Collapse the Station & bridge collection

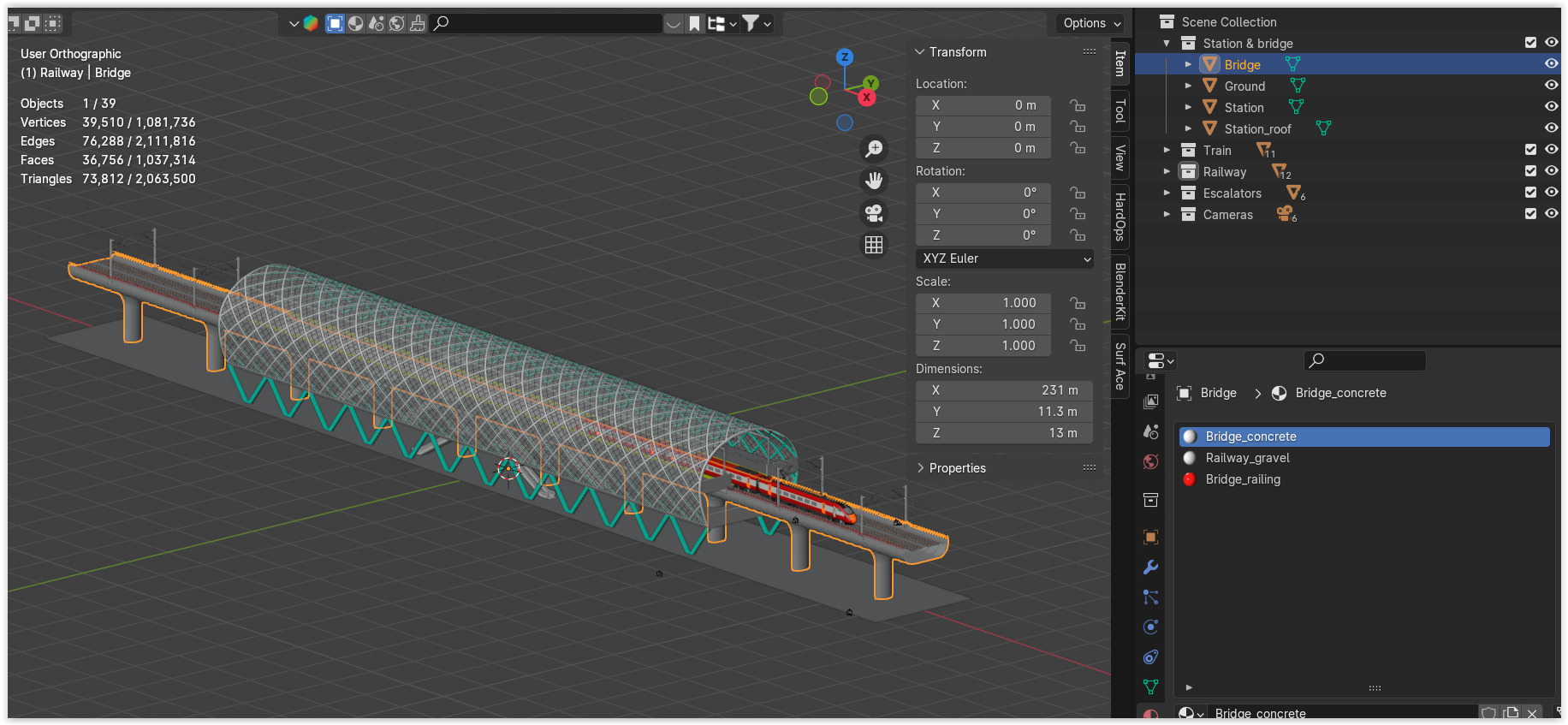(x=1167, y=43)
